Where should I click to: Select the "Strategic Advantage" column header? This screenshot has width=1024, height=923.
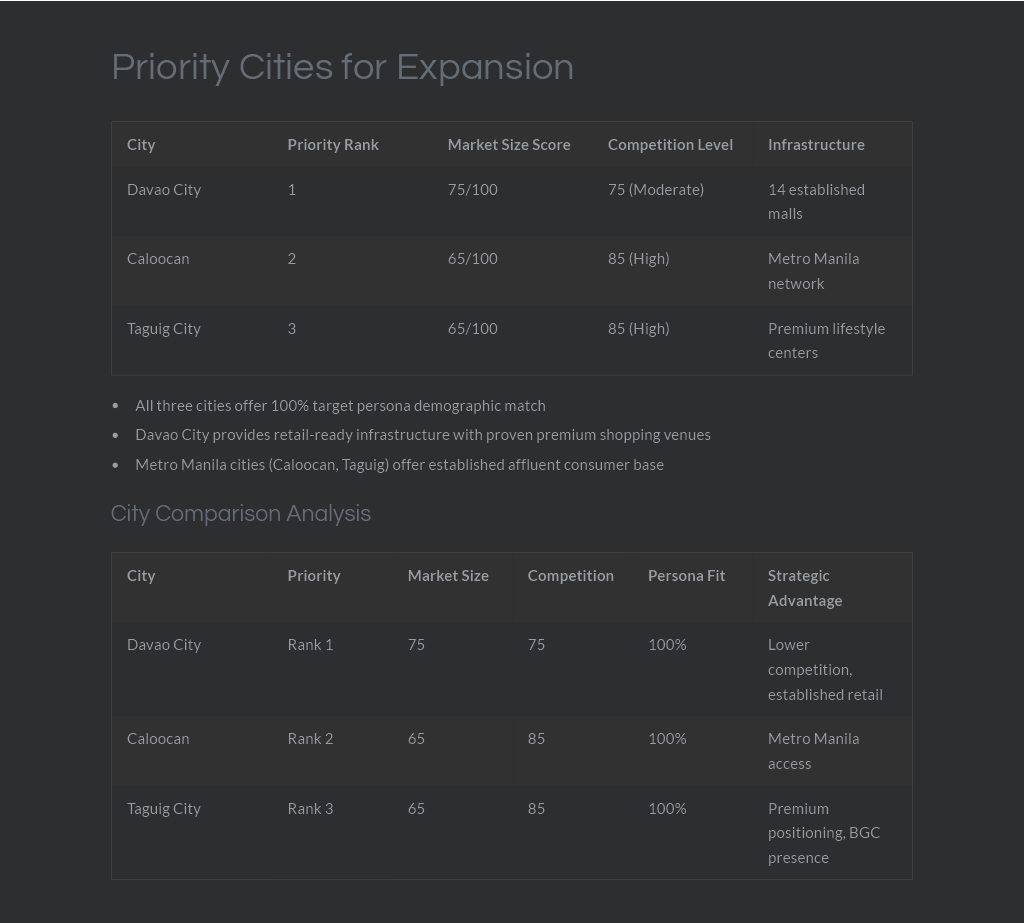(x=805, y=588)
